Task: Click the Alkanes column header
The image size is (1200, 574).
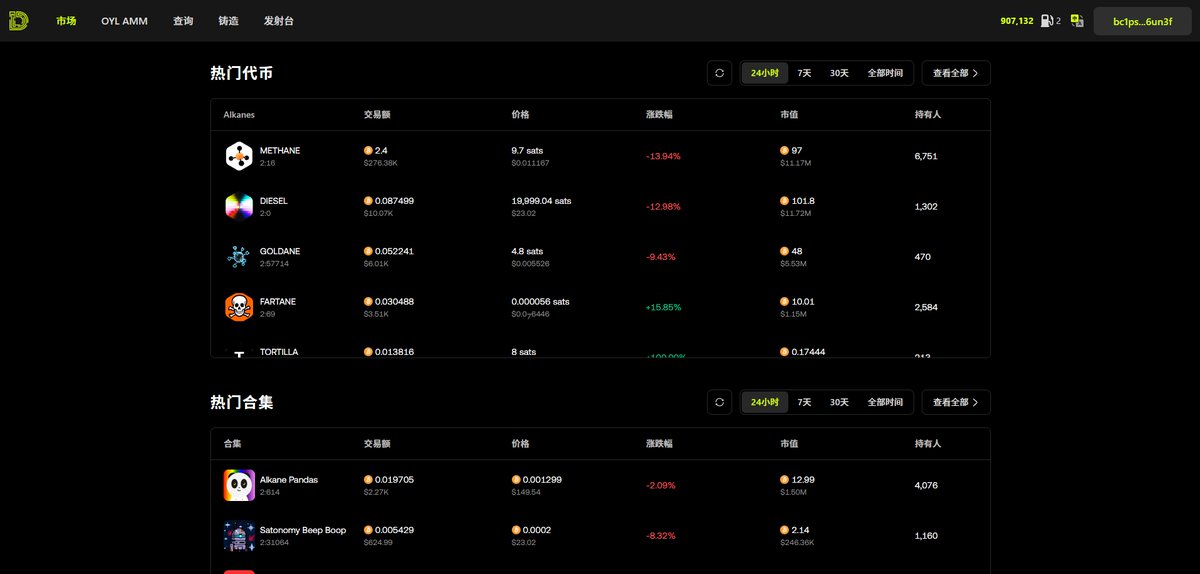Action: click(239, 115)
